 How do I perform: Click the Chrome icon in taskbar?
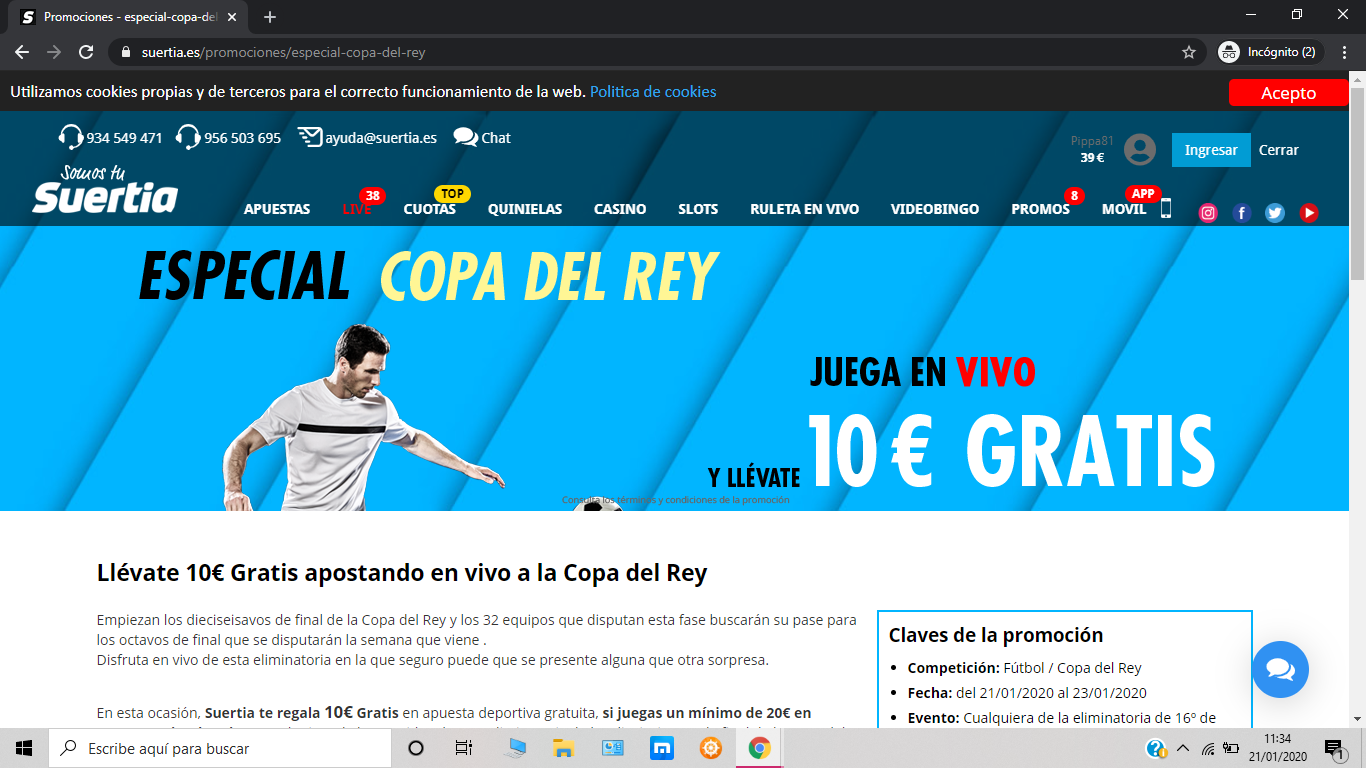pyautogui.click(x=759, y=748)
